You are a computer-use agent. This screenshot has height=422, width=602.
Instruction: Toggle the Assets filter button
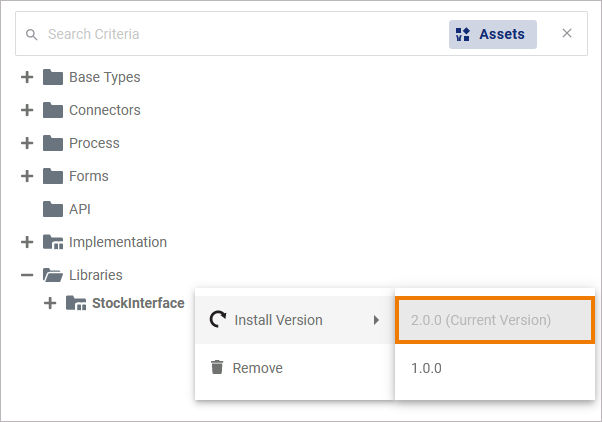pos(493,34)
